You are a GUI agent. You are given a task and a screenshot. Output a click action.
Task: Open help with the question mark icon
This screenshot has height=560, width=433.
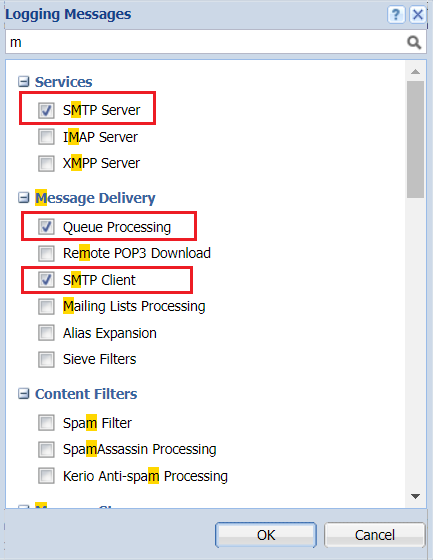(x=396, y=15)
